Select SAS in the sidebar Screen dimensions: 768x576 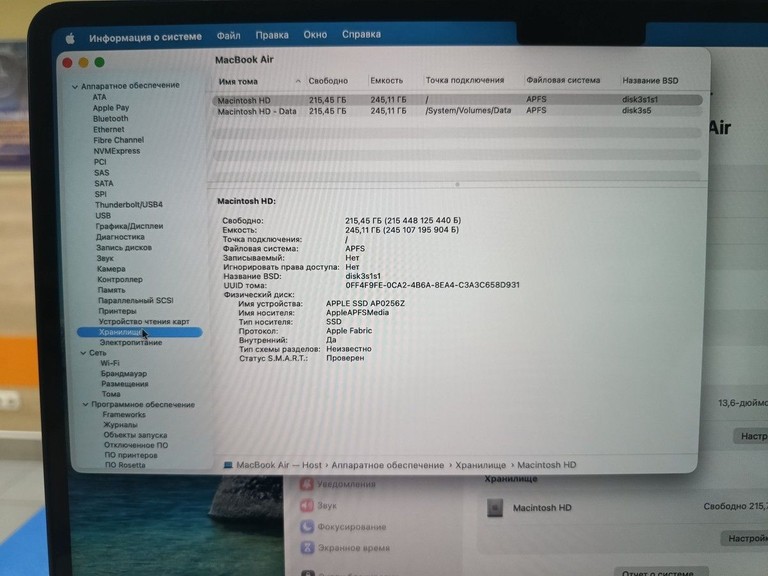point(102,172)
